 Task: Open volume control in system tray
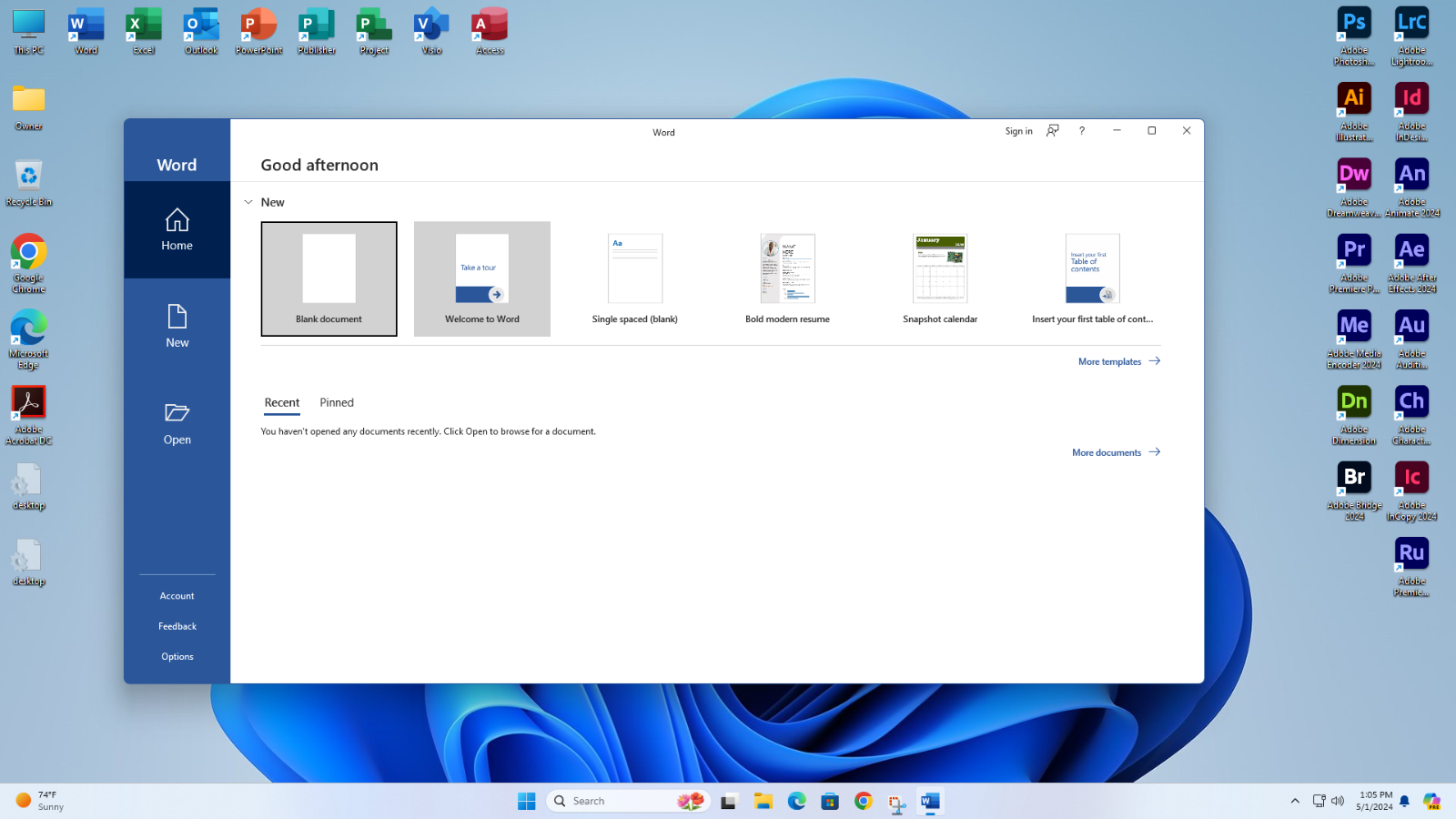pyautogui.click(x=1338, y=801)
